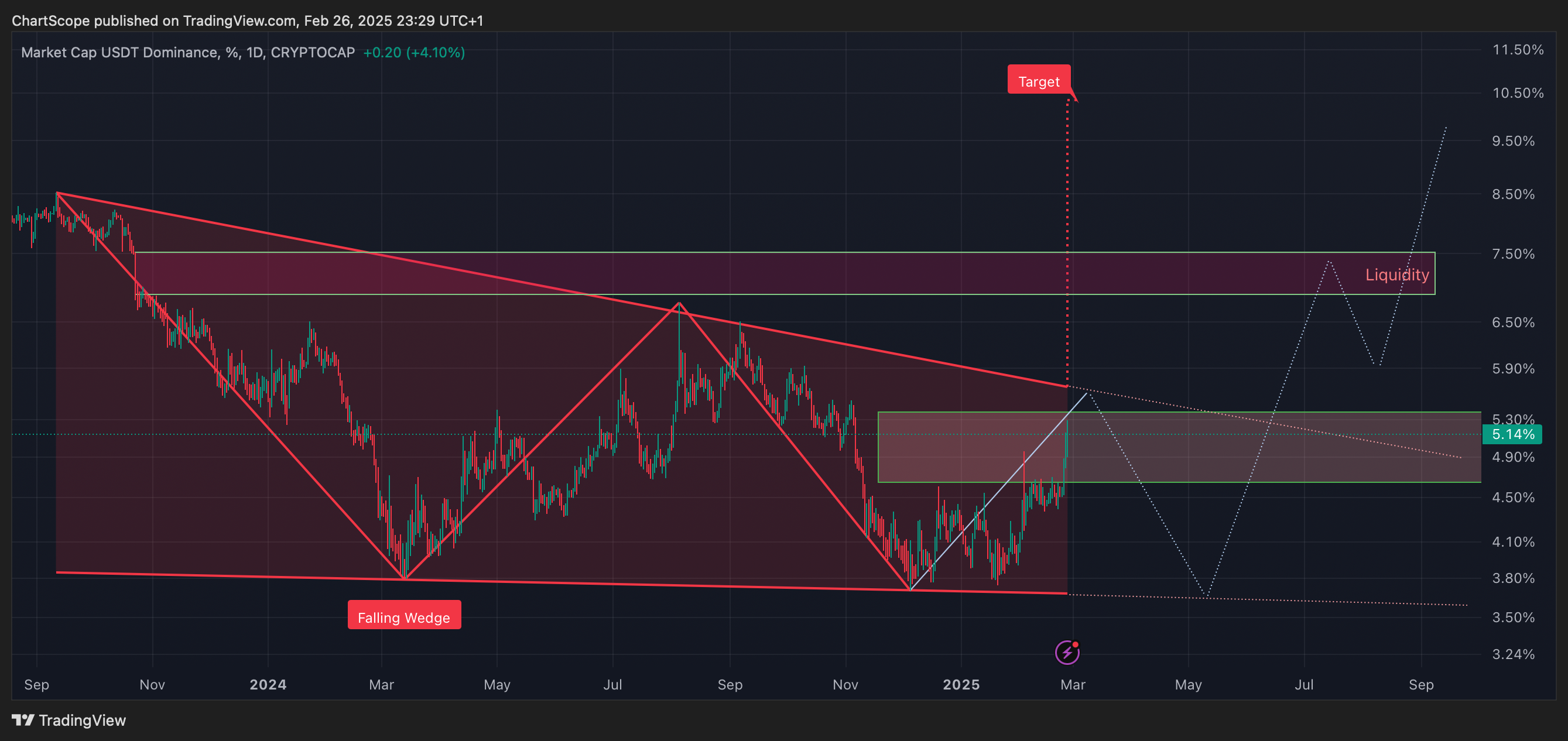Screen dimensions: 1568x741
Task: Click the +0.20 (+4.10%) change value
Action: click(x=414, y=52)
